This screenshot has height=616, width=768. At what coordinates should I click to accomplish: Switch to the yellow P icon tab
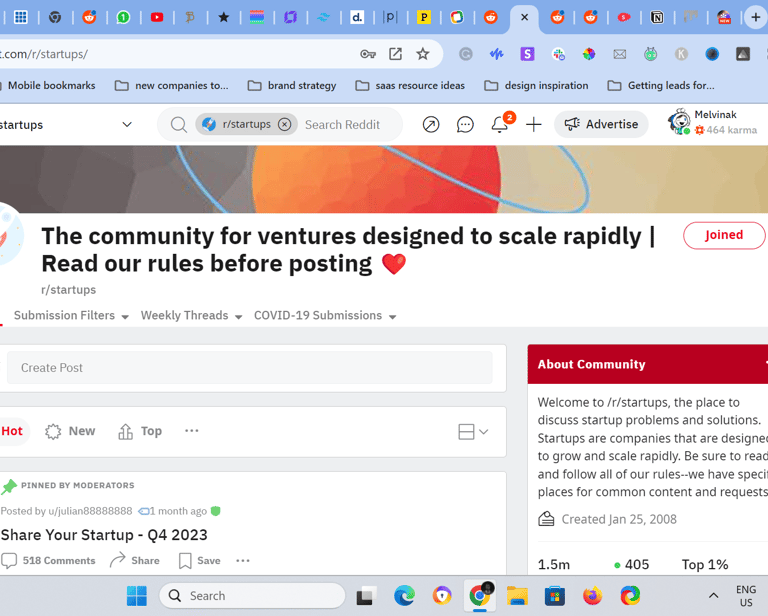(x=424, y=18)
